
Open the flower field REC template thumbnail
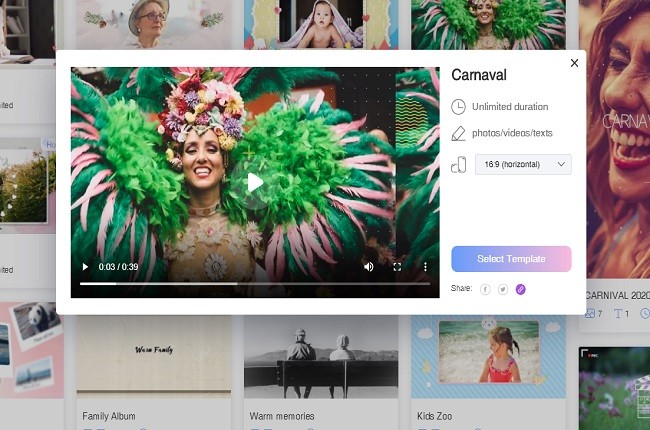coord(614,389)
